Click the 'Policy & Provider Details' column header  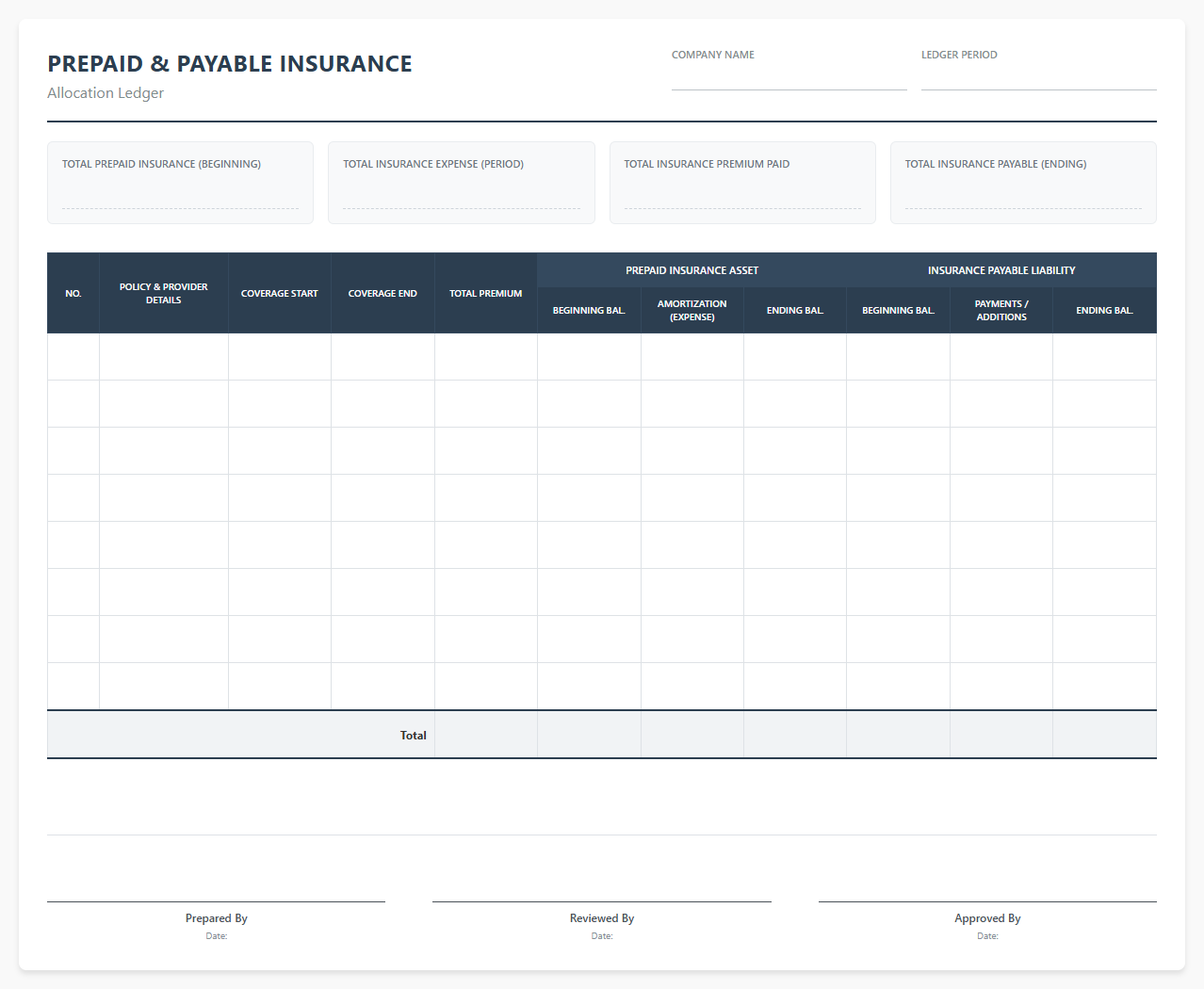(x=164, y=293)
